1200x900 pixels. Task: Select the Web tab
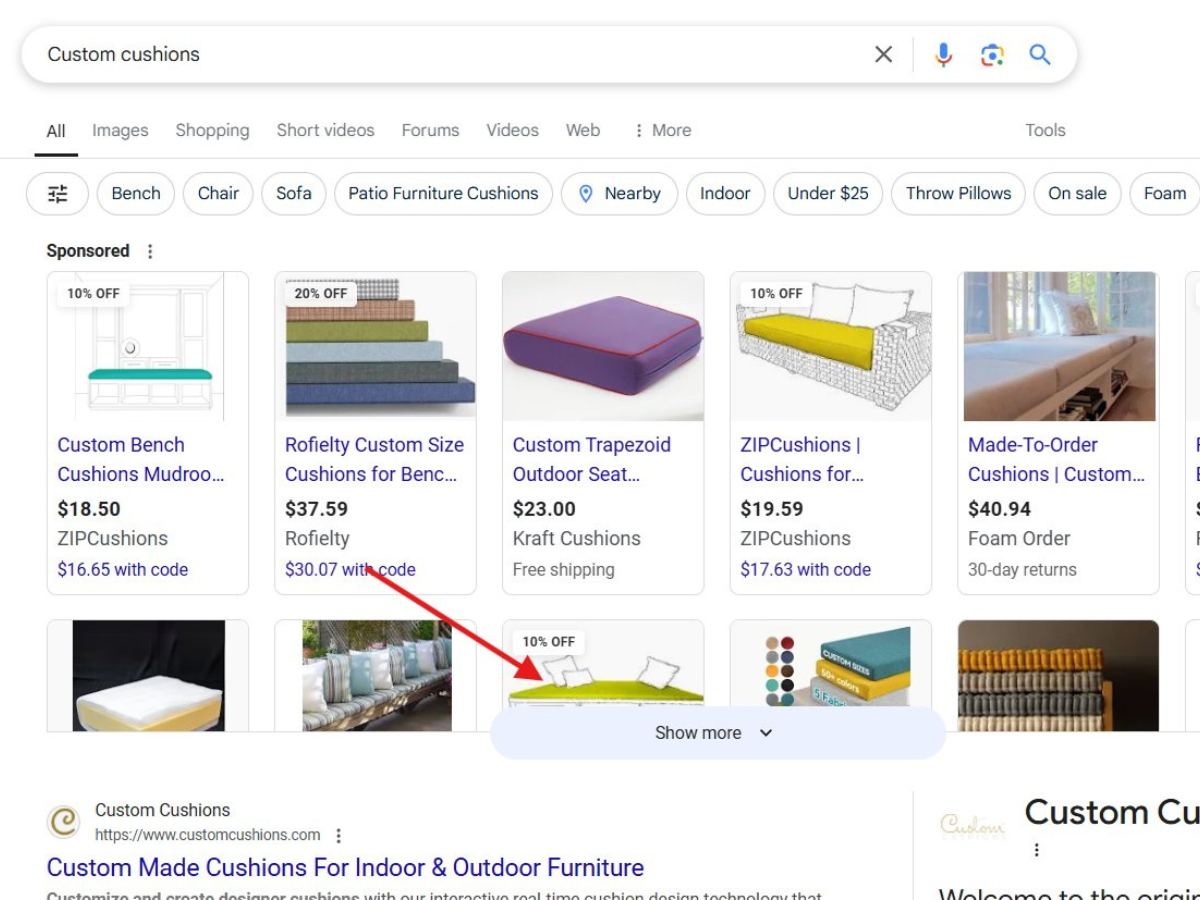(583, 130)
